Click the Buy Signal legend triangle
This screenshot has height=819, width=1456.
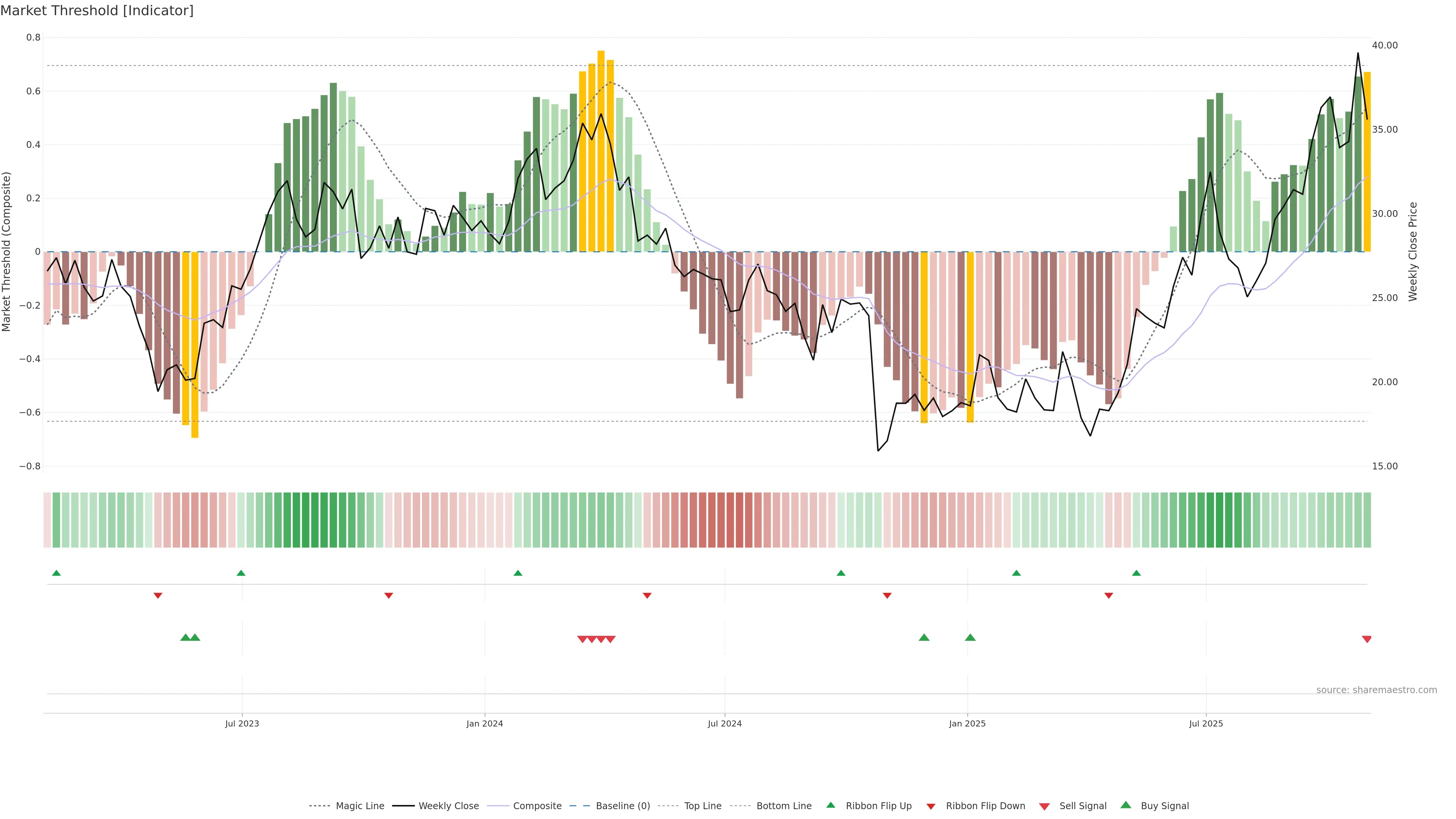pos(1126,805)
